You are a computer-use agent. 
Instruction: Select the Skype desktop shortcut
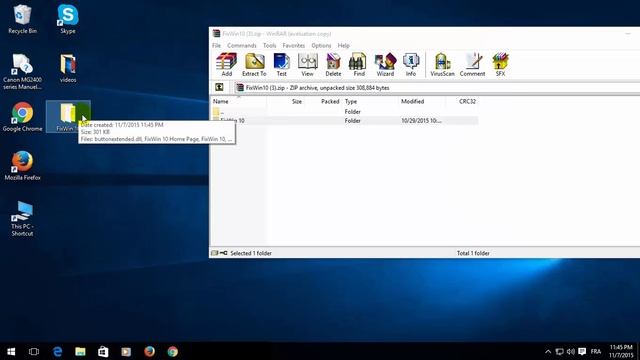click(x=68, y=19)
